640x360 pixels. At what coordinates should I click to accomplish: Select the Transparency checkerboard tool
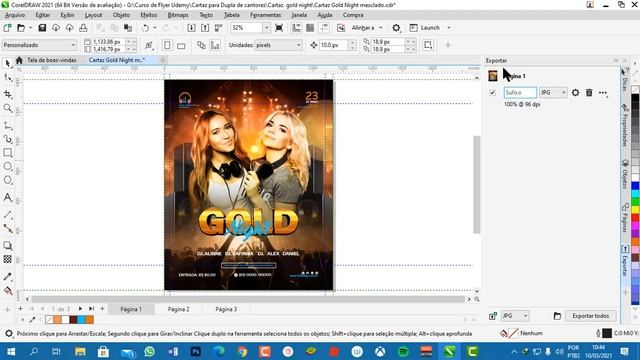click(x=7, y=259)
